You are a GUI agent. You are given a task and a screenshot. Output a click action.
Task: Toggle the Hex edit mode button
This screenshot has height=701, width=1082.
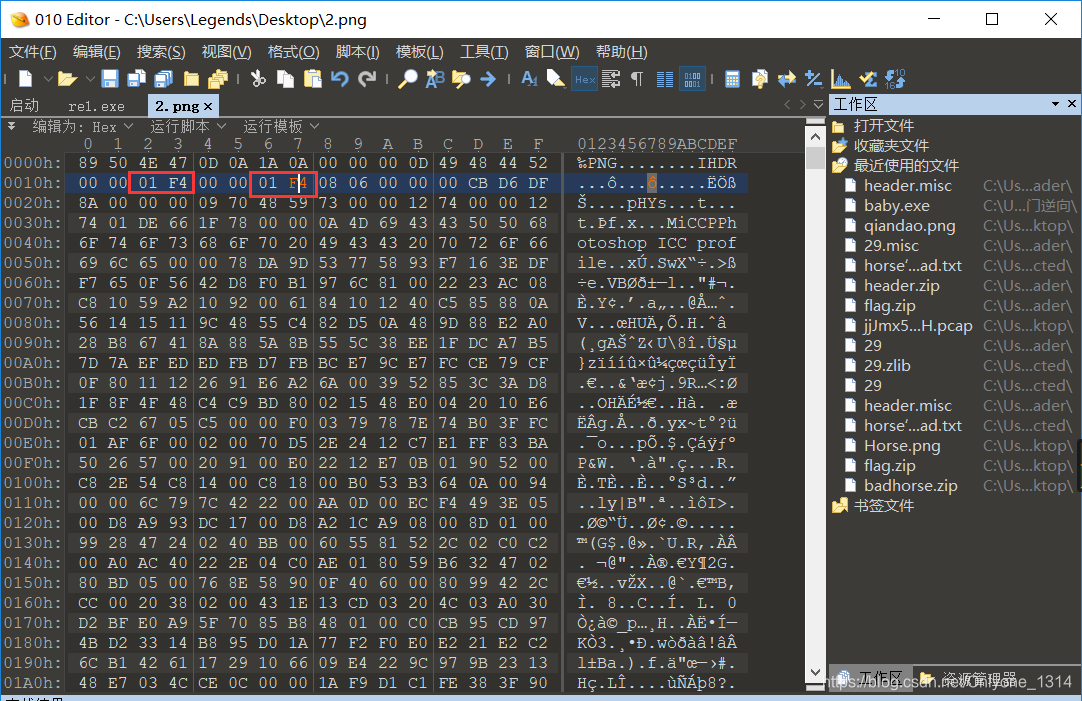click(585, 79)
